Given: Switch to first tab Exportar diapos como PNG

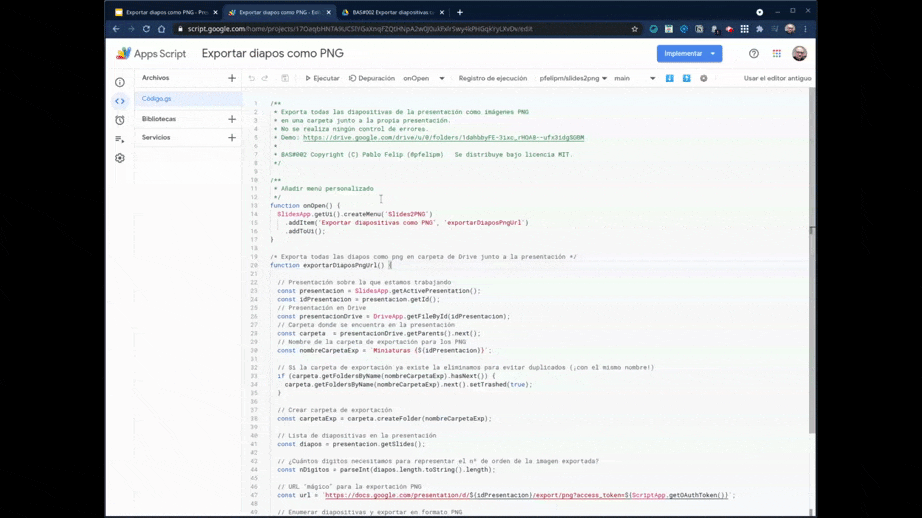Looking at the screenshot, I should [x=166, y=12].
